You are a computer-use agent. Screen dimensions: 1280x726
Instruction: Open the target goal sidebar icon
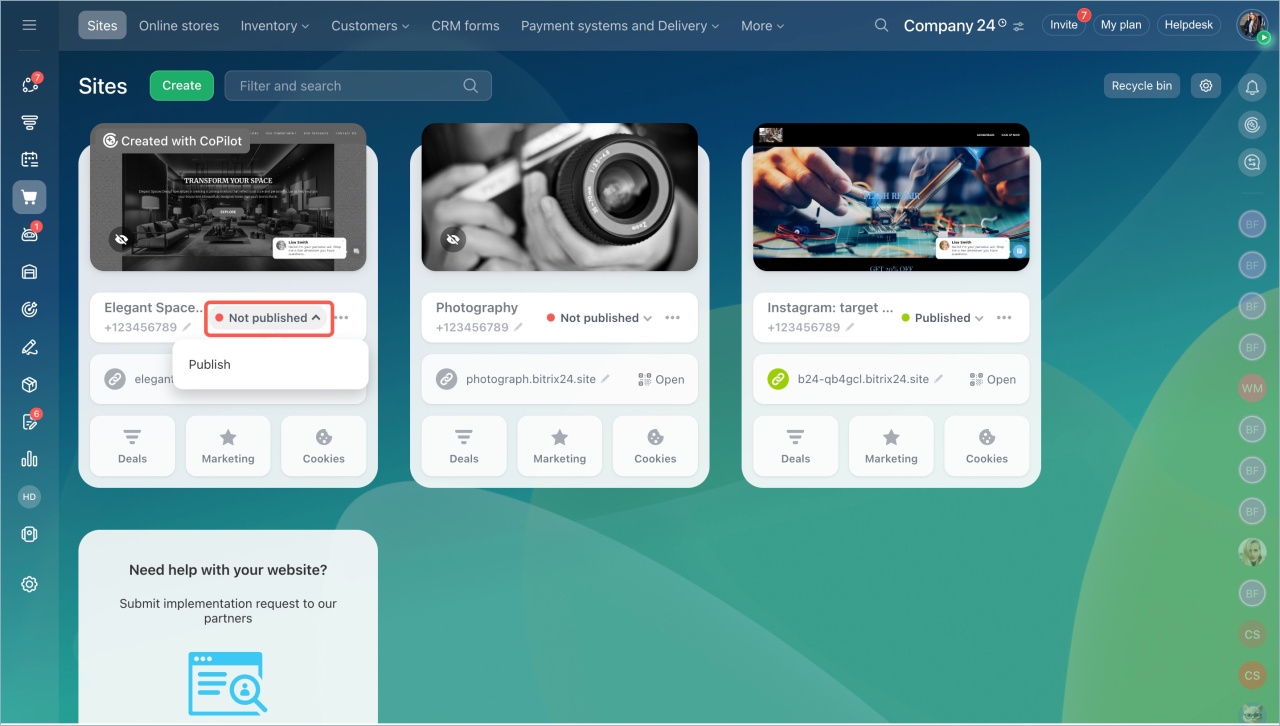(x=30, y=309)
